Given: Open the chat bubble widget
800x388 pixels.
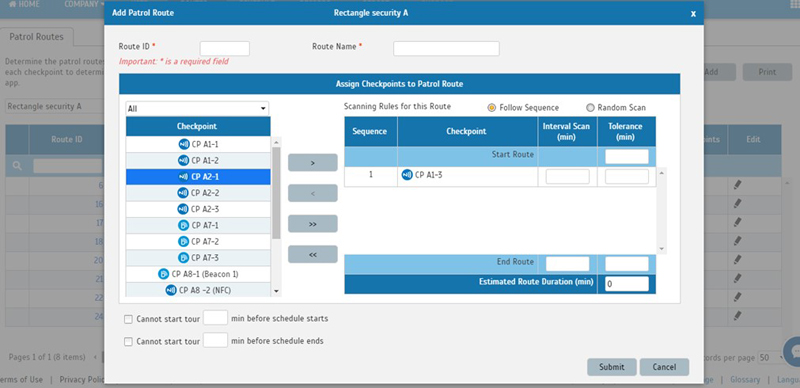Looking at the screenshot, I should 792,351.
